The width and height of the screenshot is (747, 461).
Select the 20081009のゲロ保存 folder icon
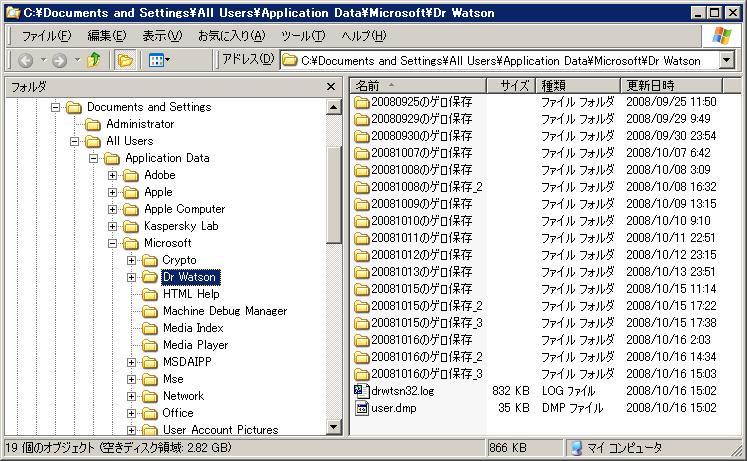click(362, 204)
